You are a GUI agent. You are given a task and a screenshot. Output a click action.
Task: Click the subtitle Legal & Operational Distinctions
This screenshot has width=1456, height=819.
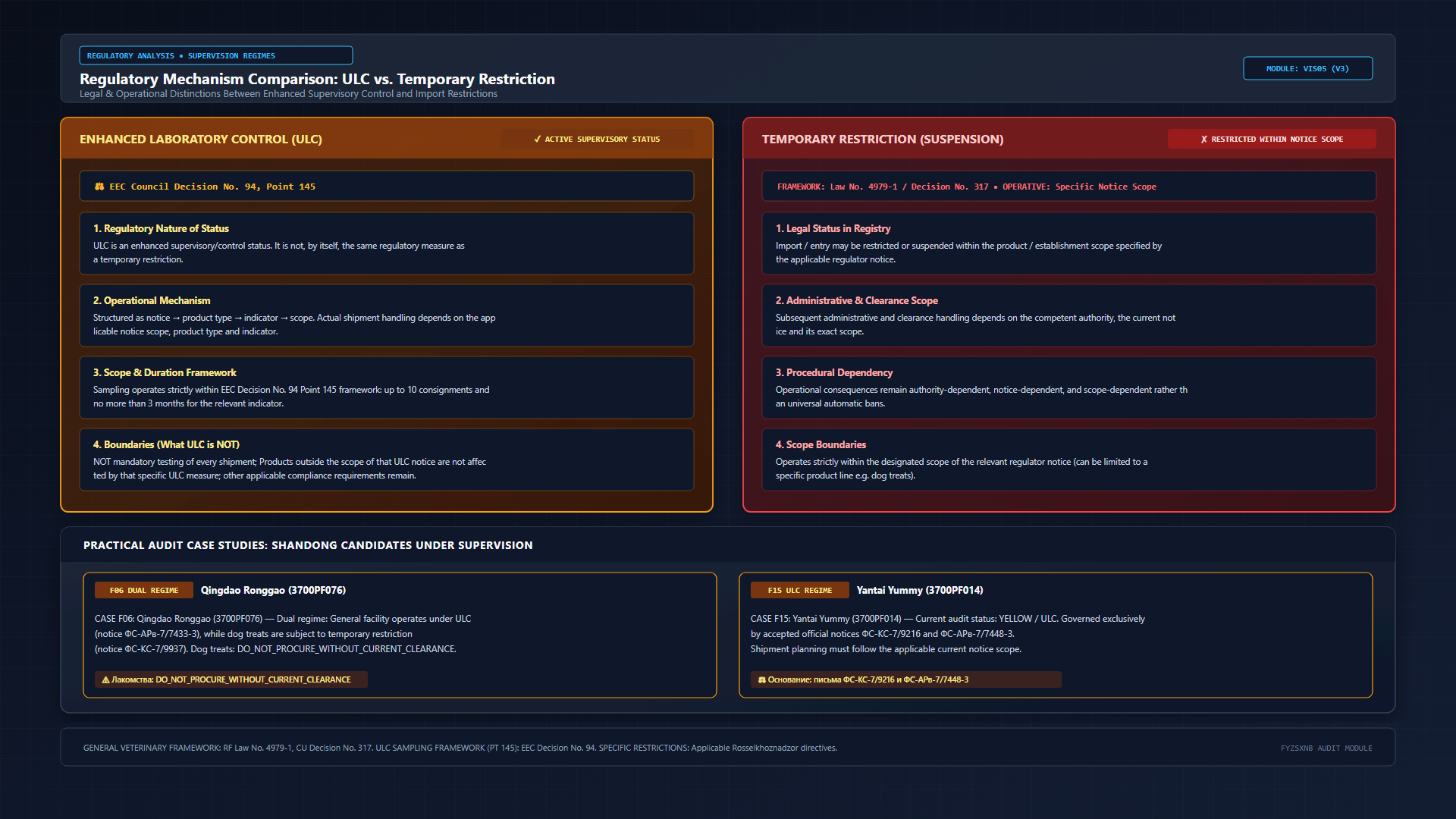(x=288, y=94)
